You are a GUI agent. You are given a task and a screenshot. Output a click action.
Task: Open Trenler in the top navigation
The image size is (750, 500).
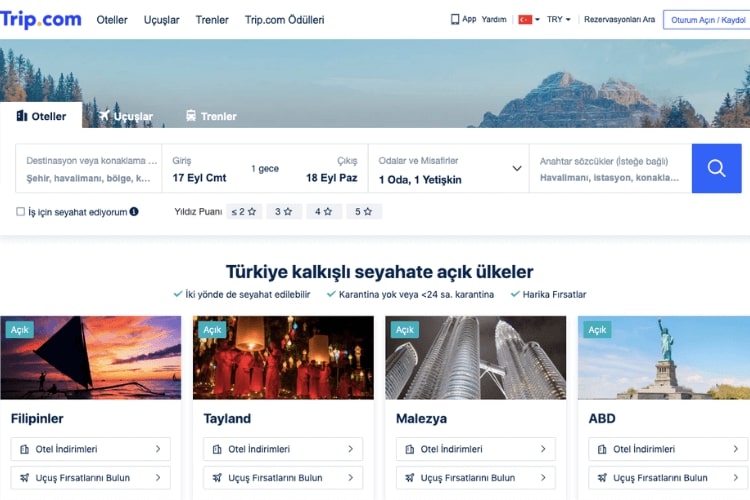(x=212, y=20)
